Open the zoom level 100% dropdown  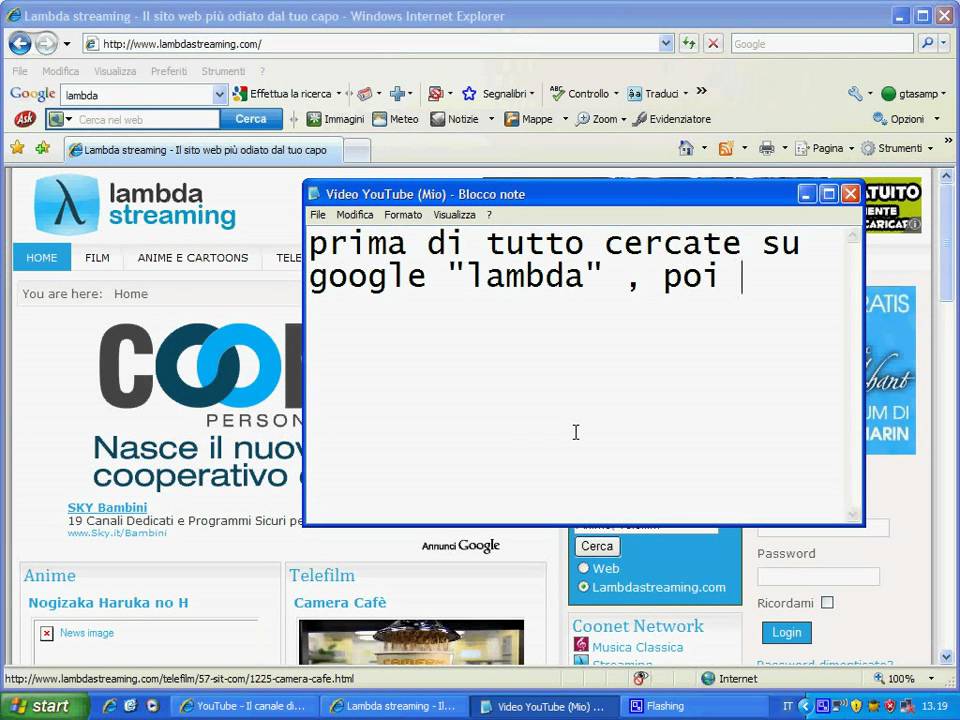tap(932, 678)
